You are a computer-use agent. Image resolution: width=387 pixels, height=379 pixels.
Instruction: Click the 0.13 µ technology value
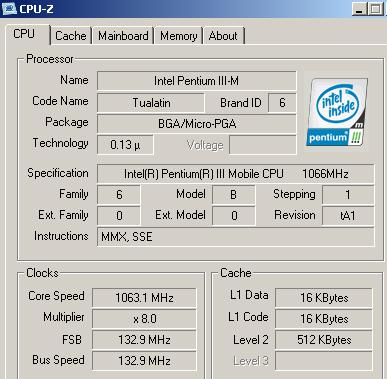point(125,145)
